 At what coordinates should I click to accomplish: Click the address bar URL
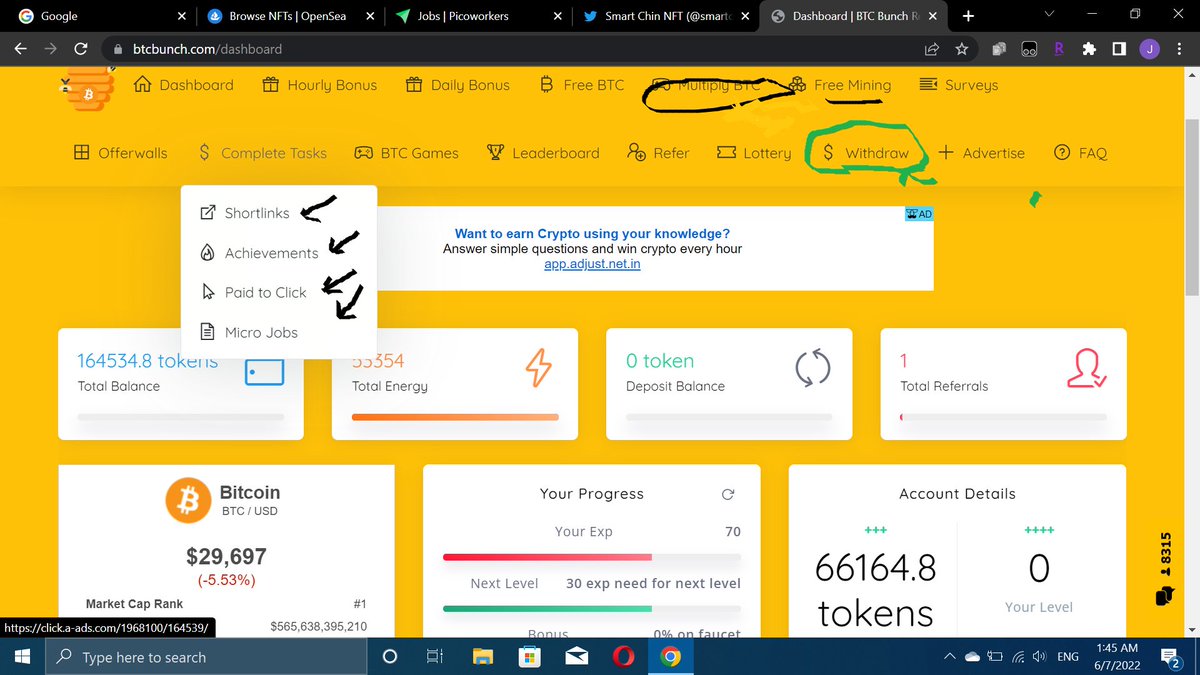pyautogui.click(x=207, y=49)
